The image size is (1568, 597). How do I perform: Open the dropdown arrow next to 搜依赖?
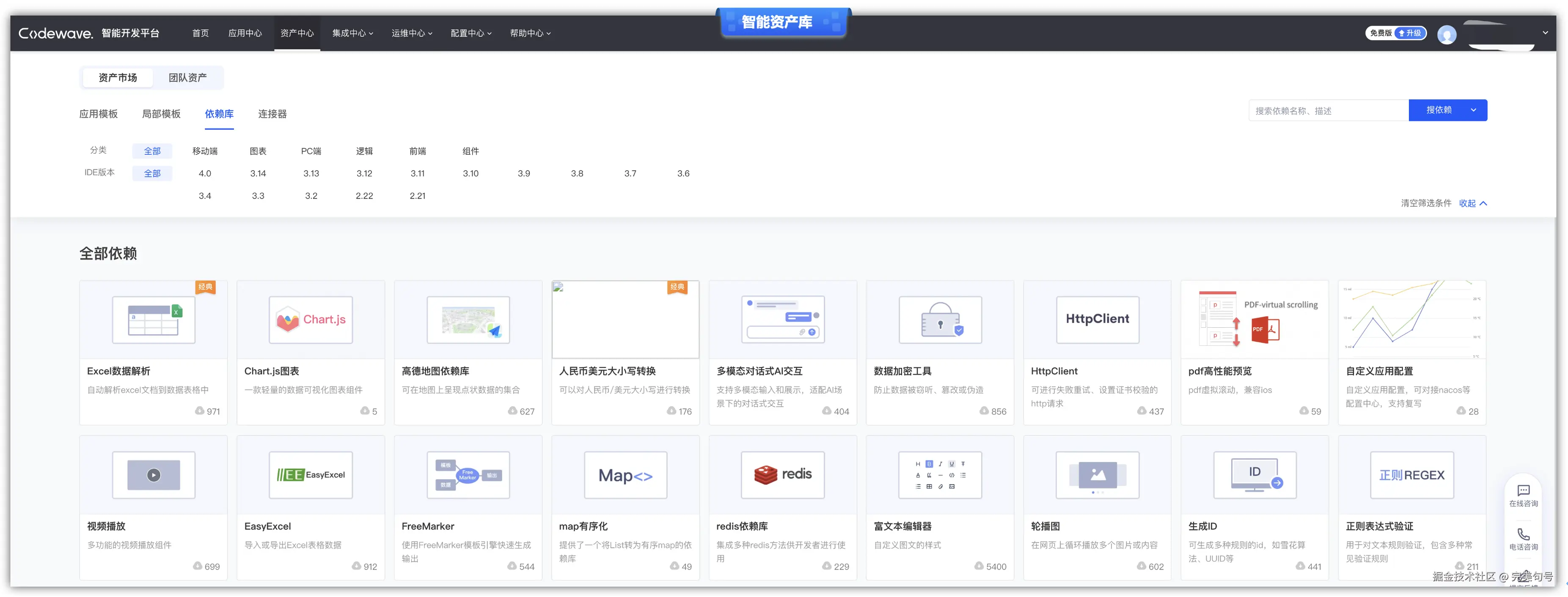(1474, 110)
